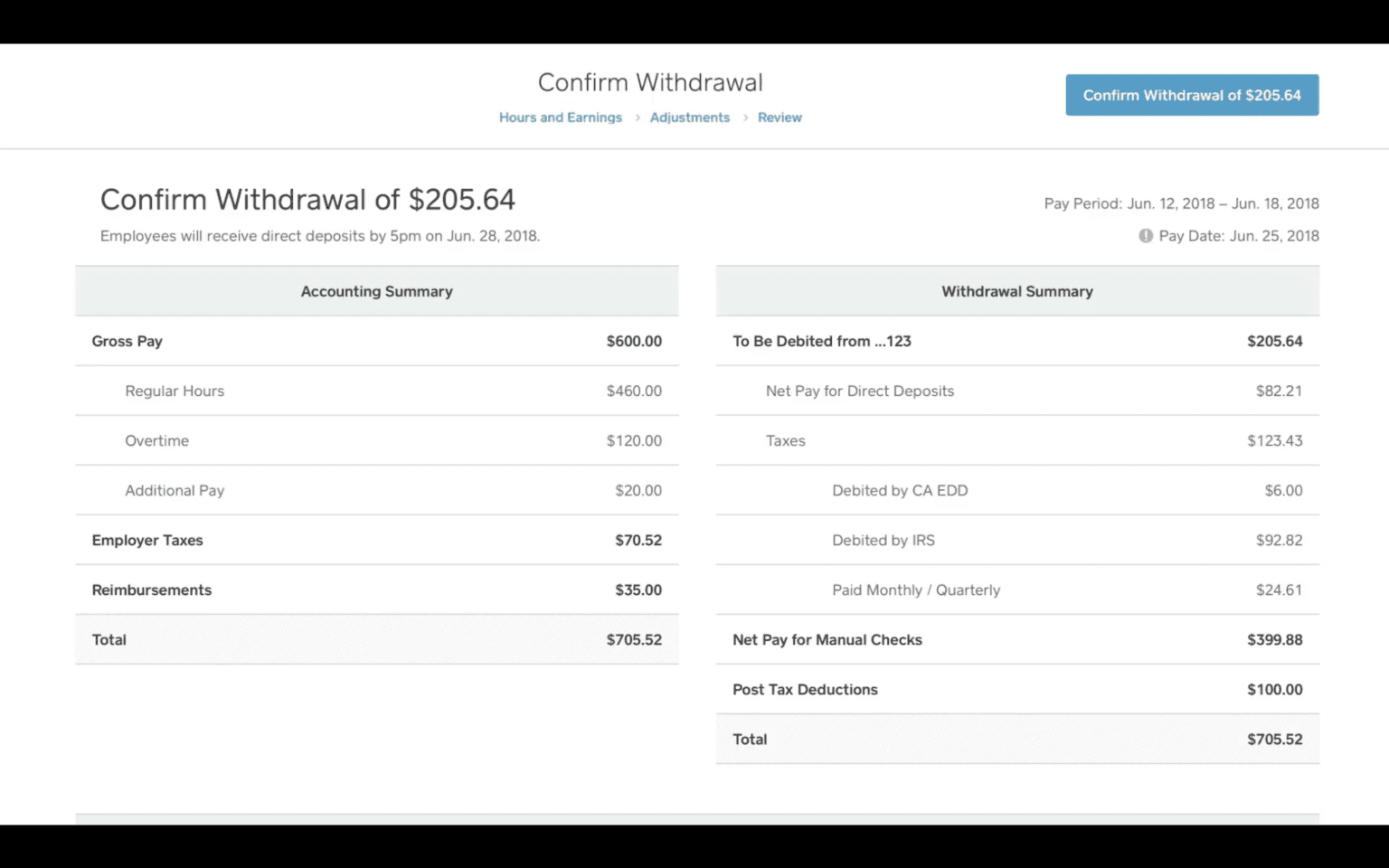The height and width of the screenshot is (868, 1389).
Task: Click the chevron after Hours and Earnings
Action: (637, 117)
